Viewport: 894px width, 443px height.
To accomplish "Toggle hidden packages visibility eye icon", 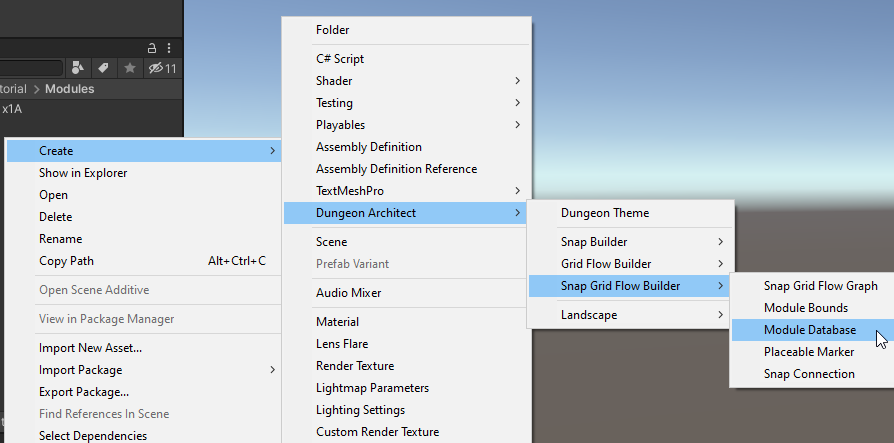I will (162, 68).
